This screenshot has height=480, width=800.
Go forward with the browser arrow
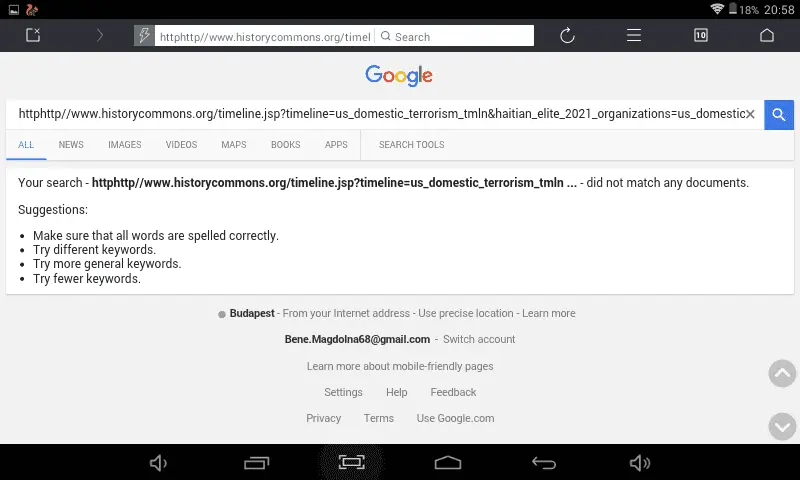(x=100, y=35)
